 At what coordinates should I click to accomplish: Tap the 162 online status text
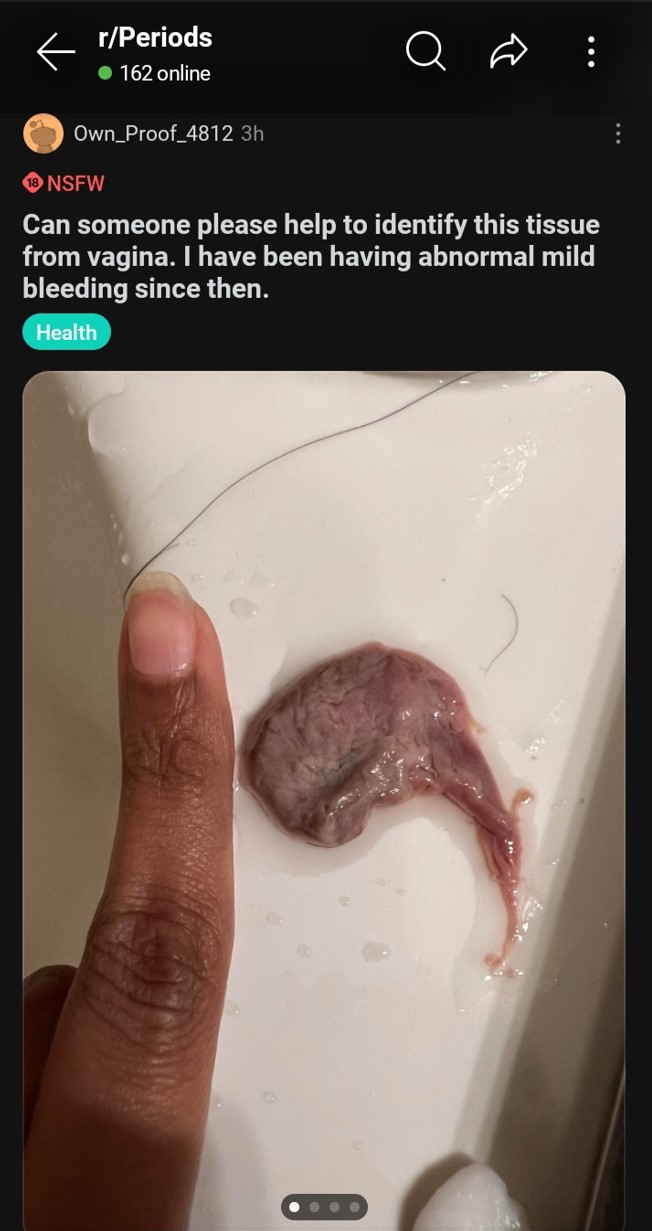pos(165,73)
